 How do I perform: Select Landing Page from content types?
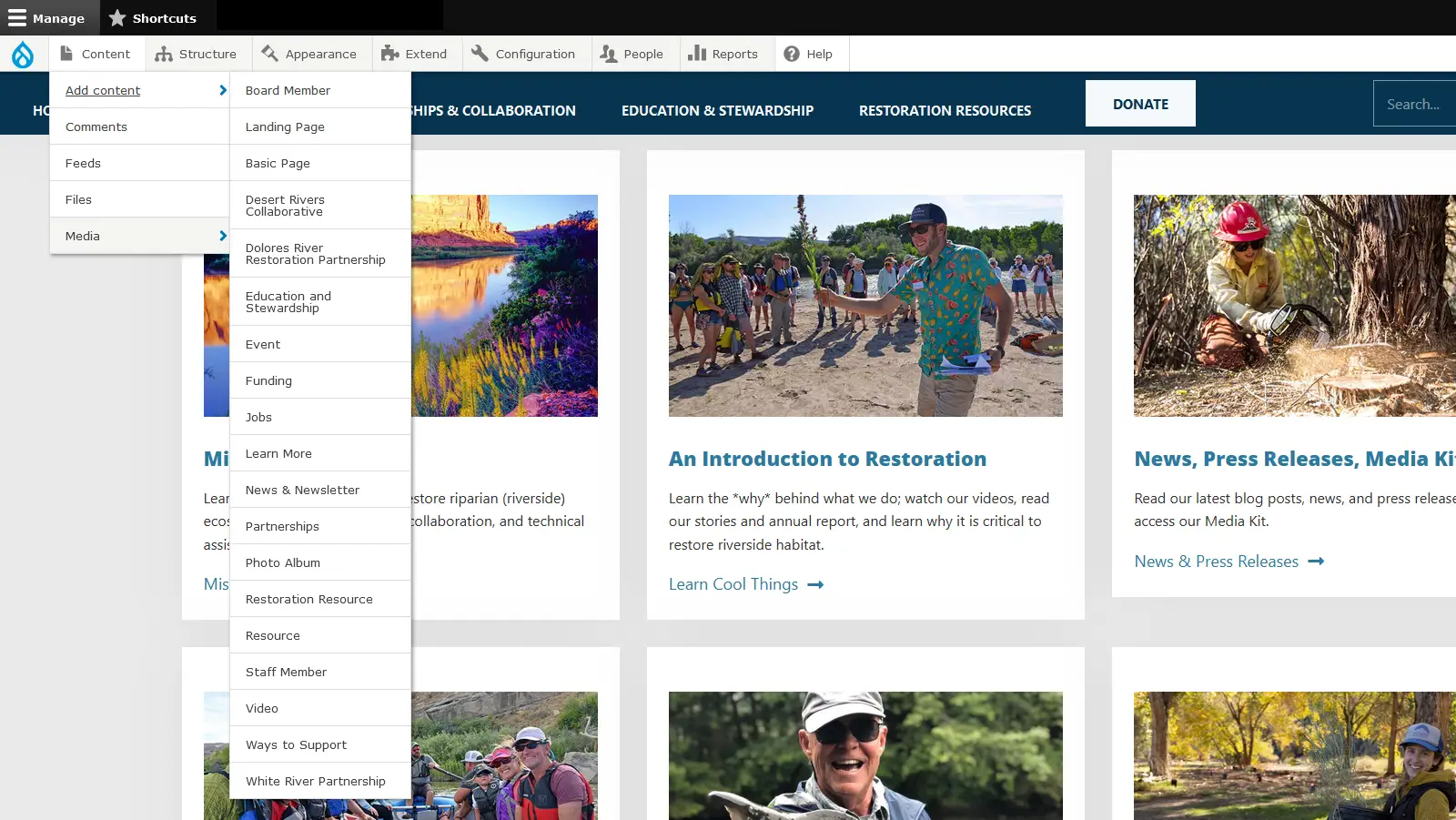[285, 127]
